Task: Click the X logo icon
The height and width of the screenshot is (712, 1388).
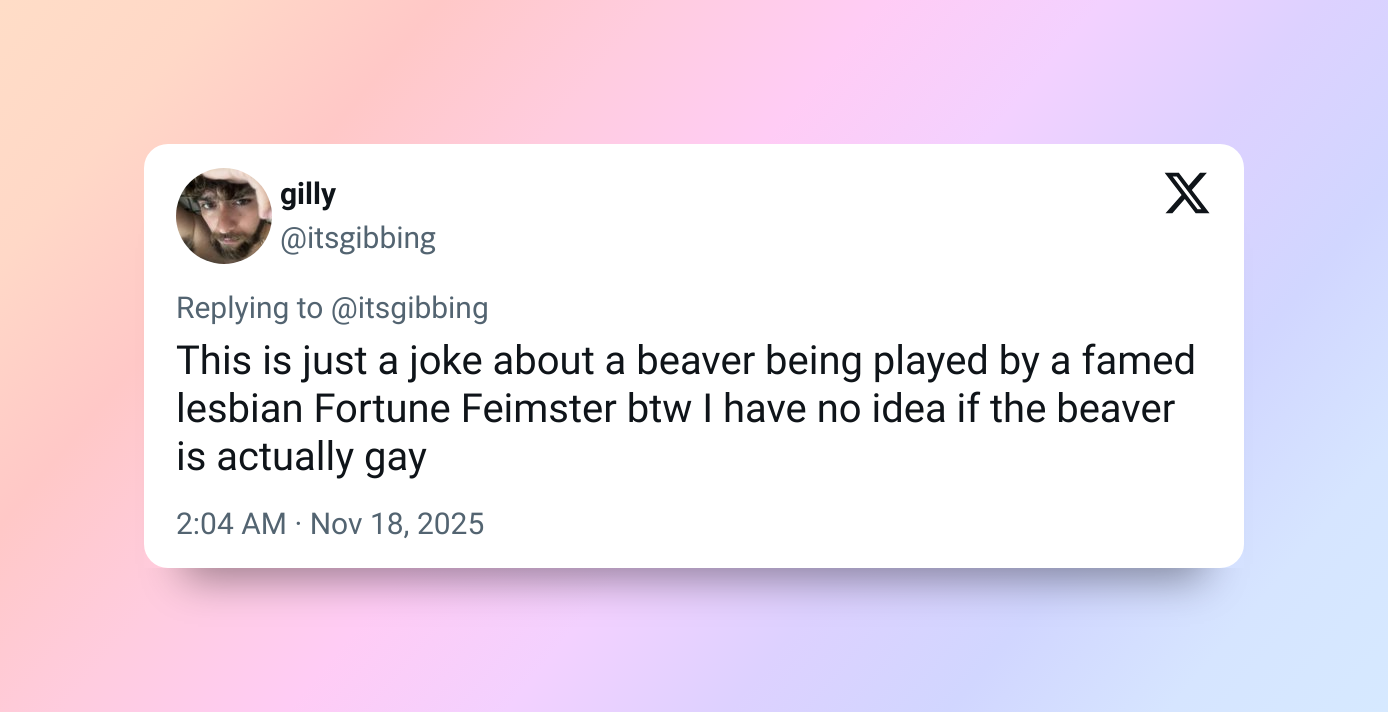Action: tap(1187, 193)
